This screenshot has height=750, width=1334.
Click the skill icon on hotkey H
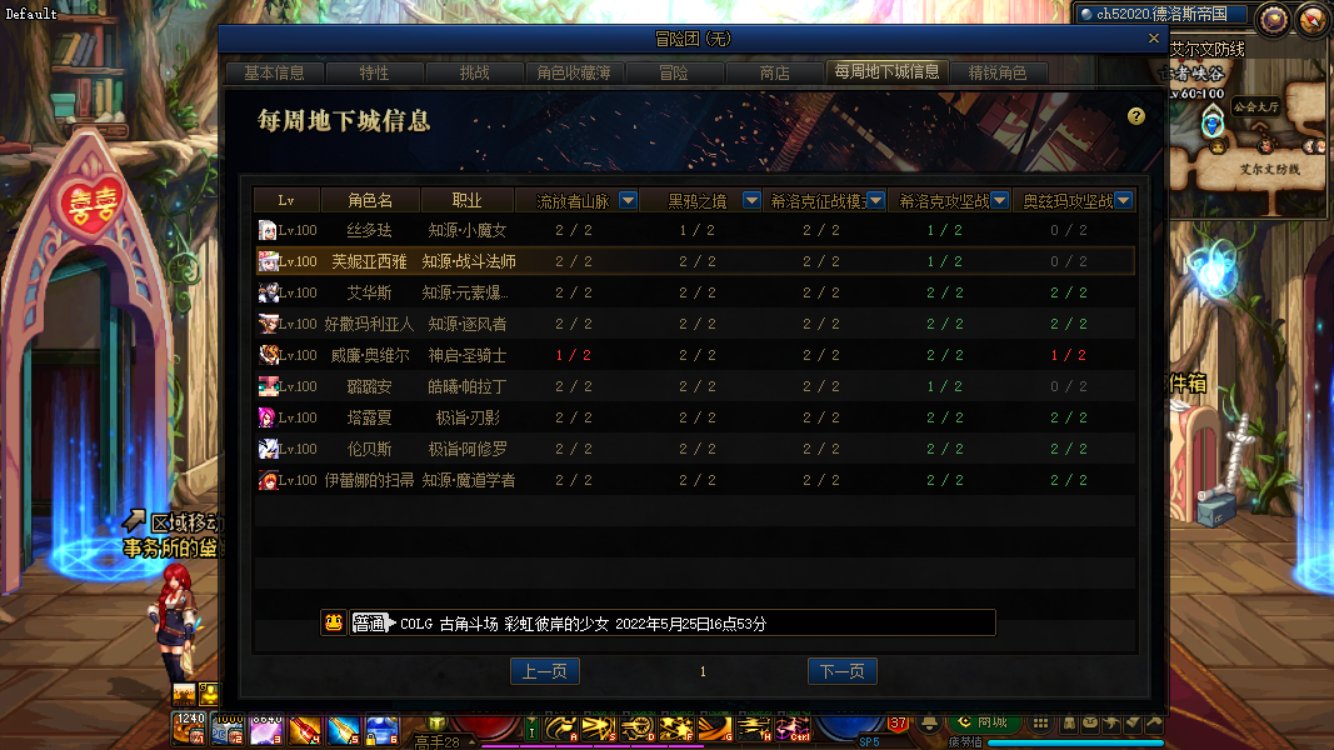(x=753, y=729)
